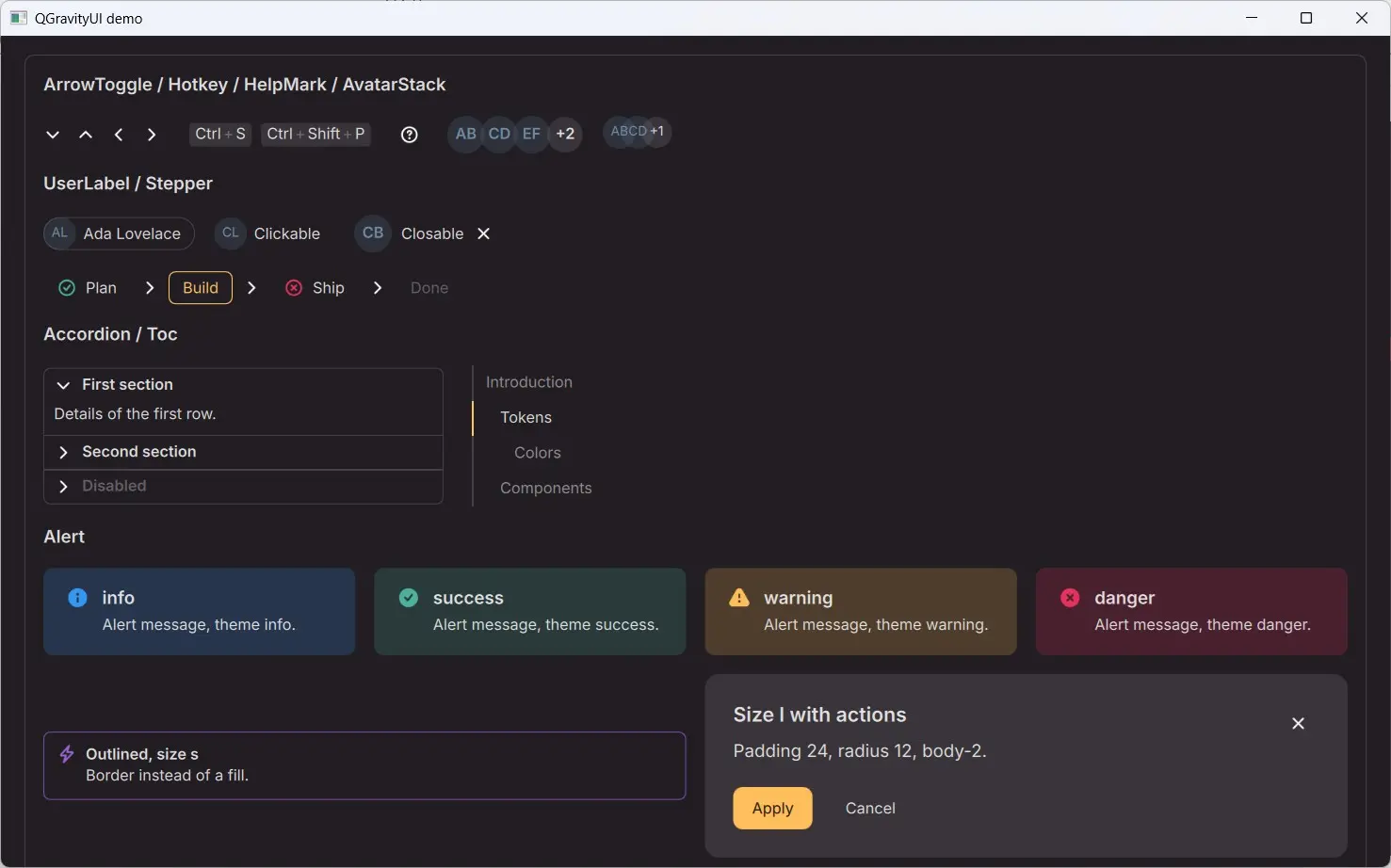Click the Ctrl + S hotkey label
1391x868 pixels.
point(220,134)
